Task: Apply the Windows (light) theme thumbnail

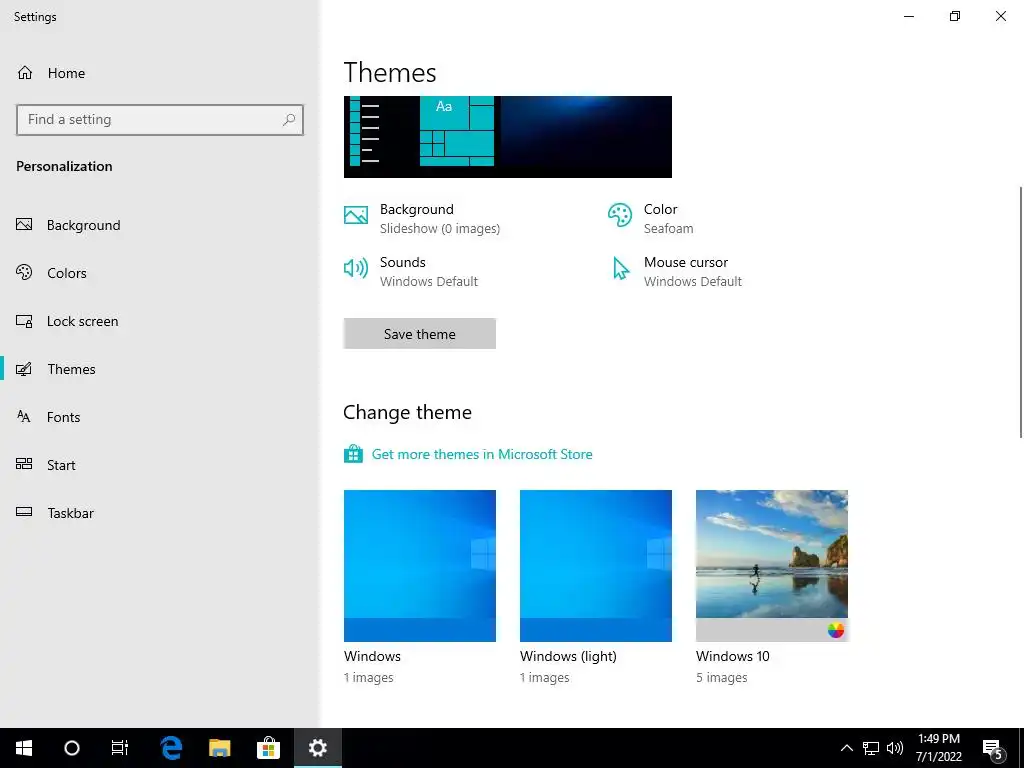Action: [596, 566]
